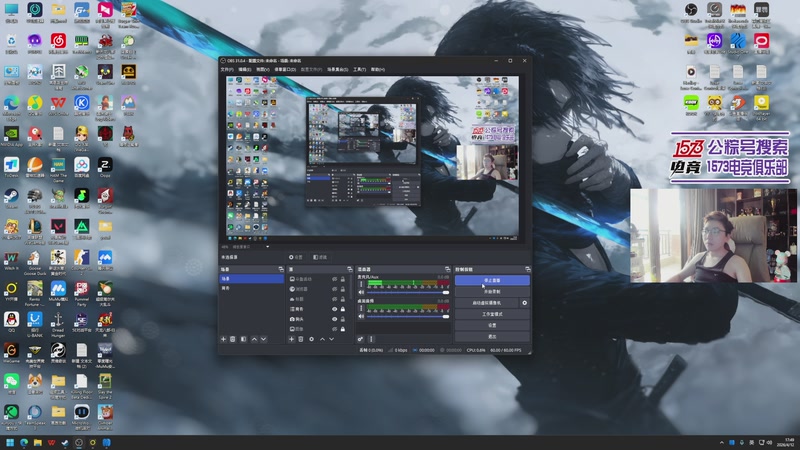Open scene filters icon in Scenes panel
Image resolution: width=800 pixels, height=450 pixels.
[x=243, y=339]
